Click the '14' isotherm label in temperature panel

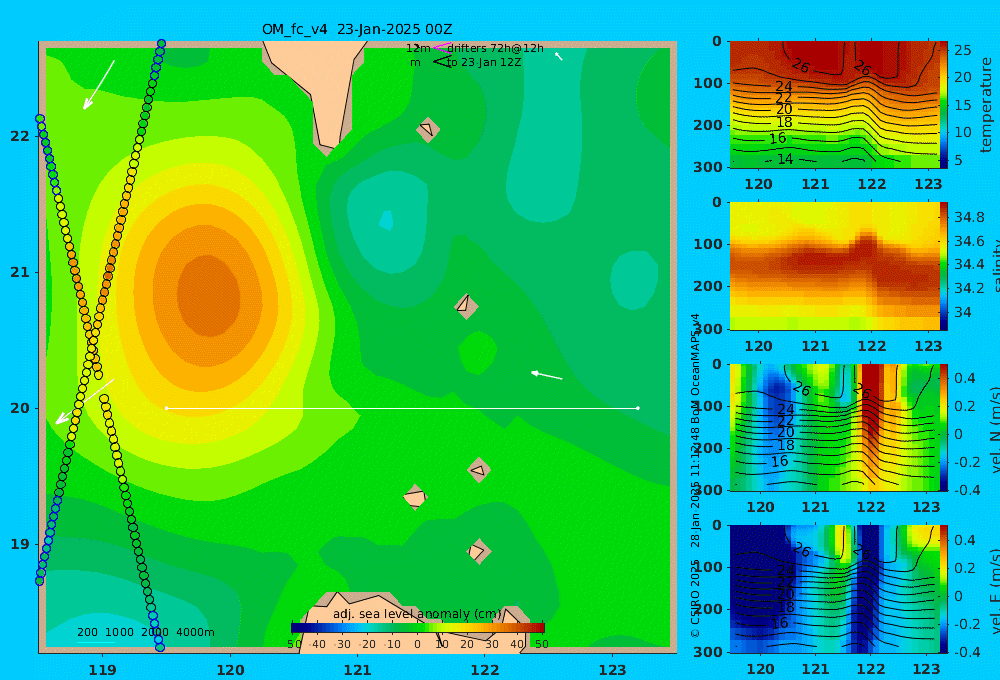click(785, 159)
